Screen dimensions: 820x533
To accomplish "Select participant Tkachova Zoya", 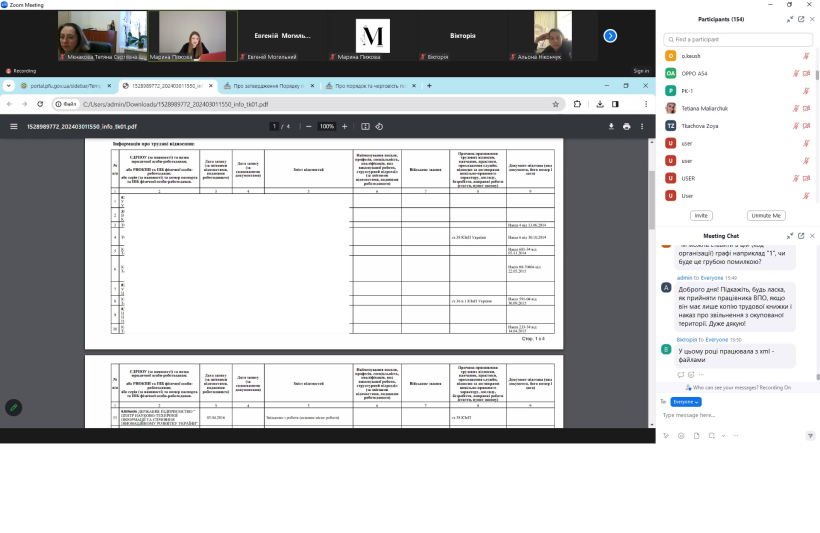I will click(x=736, y=126).
